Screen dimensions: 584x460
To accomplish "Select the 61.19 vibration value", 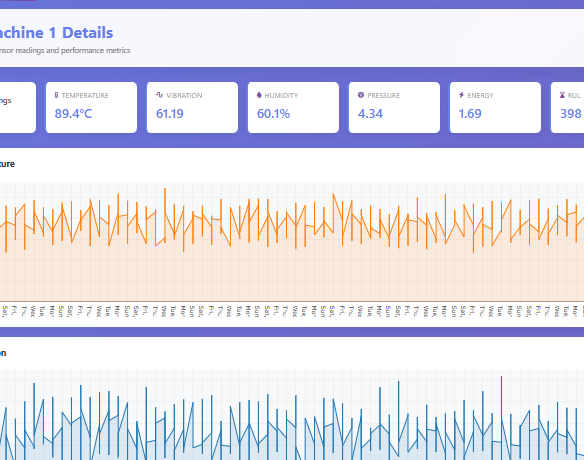I will 169,114.
